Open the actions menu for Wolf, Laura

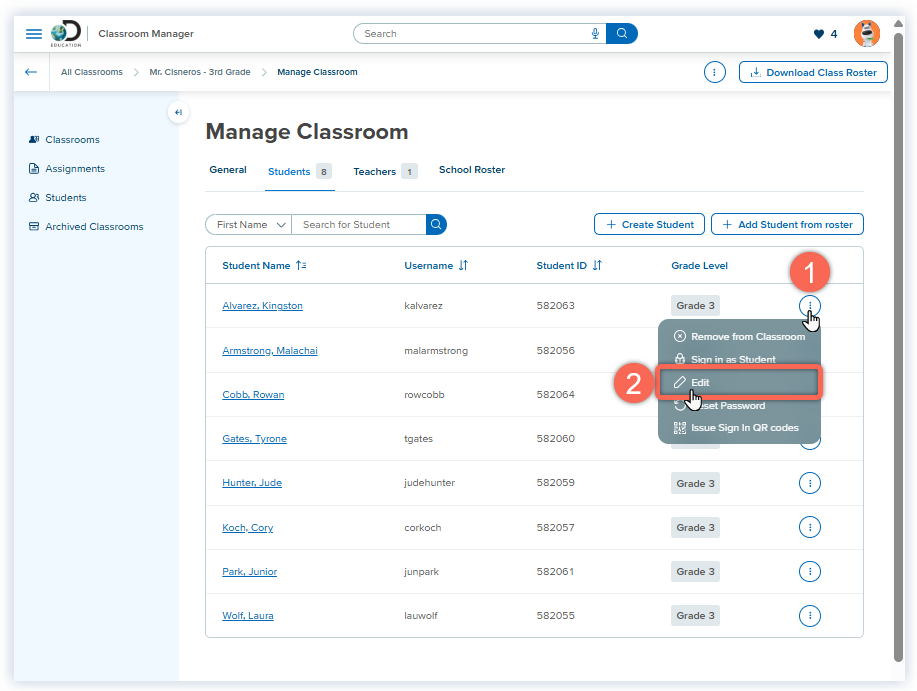(810, 615)
